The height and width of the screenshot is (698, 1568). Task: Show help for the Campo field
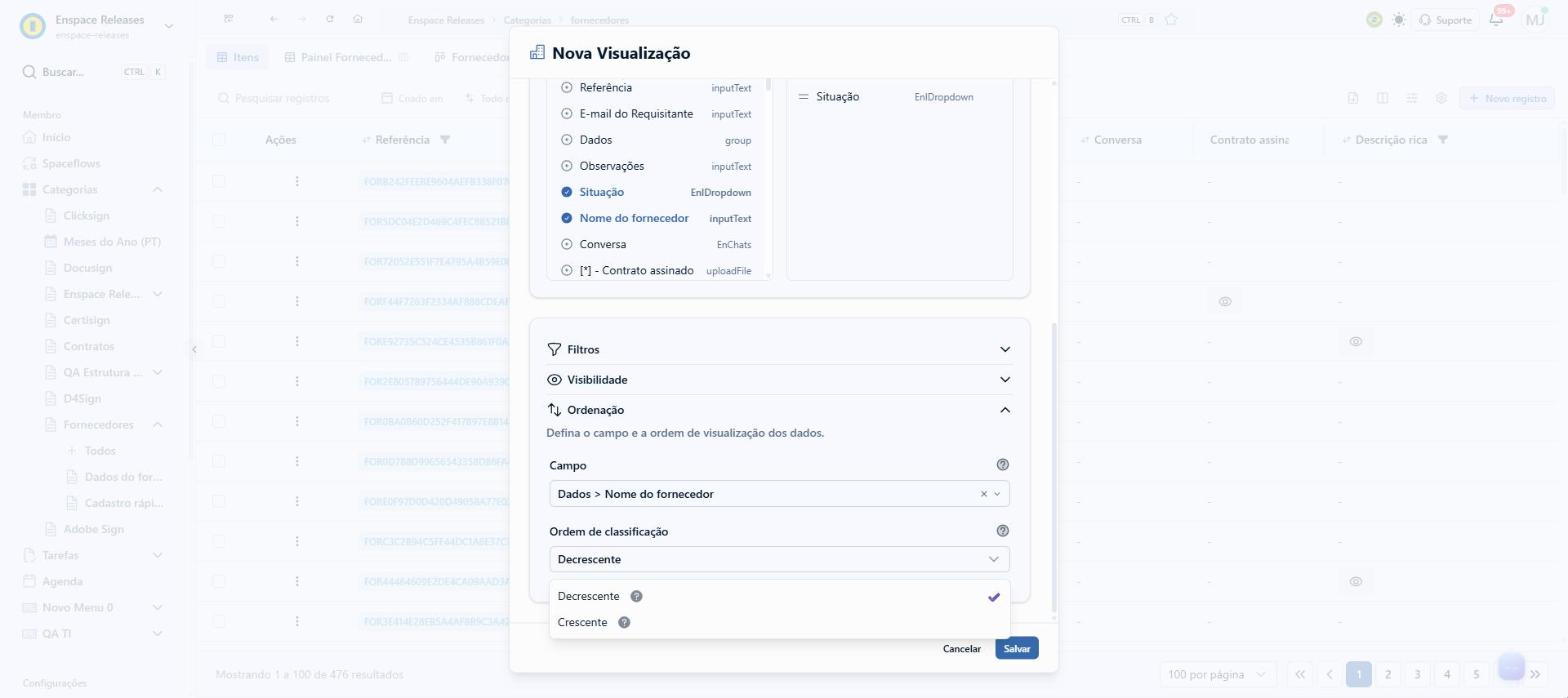1003,465
